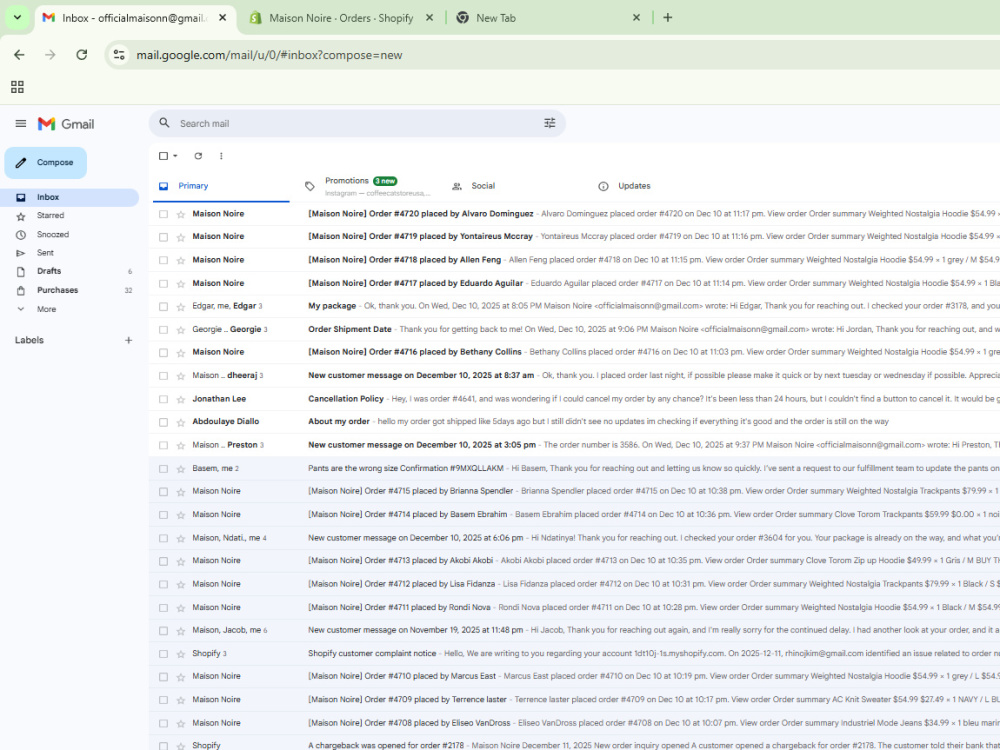Screen dimensions: 1000x750
Task: Open the Snoozed folder link
Action: (x=53, y=235)
